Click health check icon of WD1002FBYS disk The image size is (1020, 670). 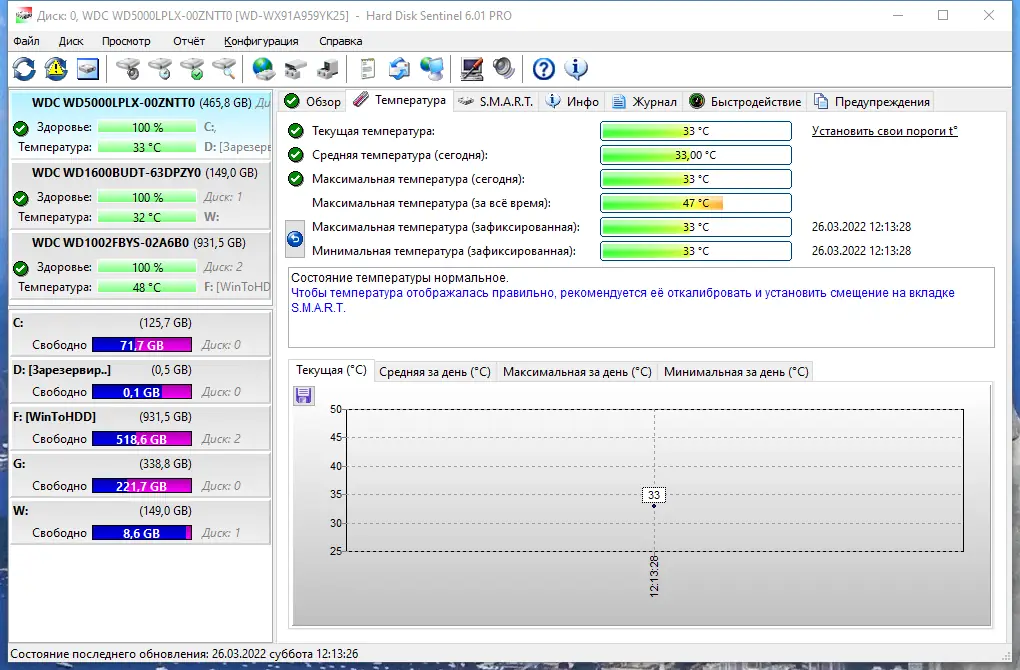(x=21, y=267)
